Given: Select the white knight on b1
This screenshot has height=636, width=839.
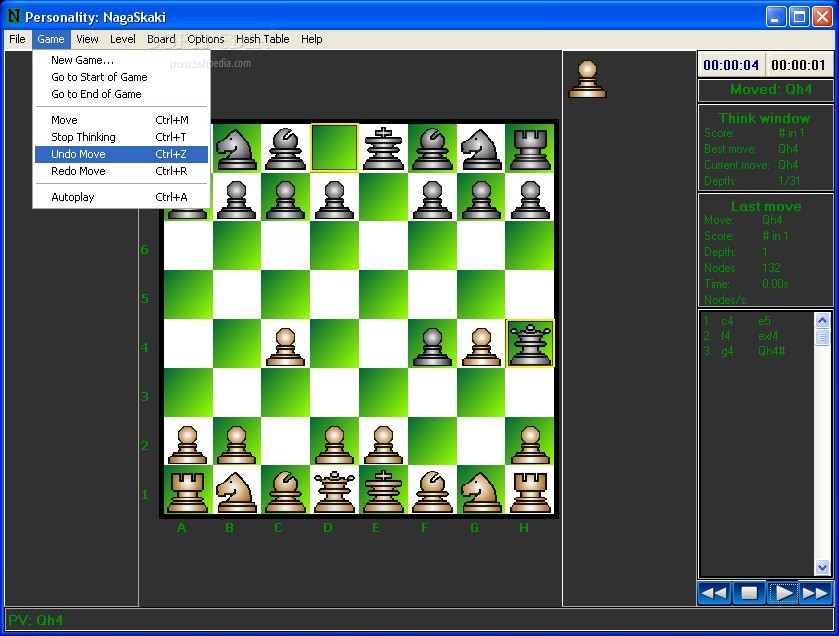Looking at the screenshot, I should pyautogui.click(x=237, y=492).
